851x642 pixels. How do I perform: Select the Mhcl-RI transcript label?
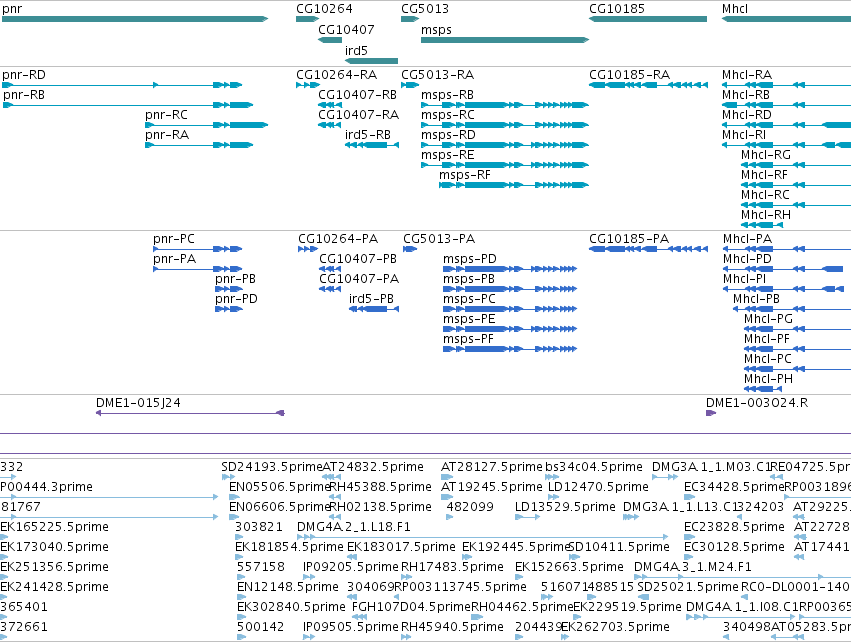coord(744,135)
